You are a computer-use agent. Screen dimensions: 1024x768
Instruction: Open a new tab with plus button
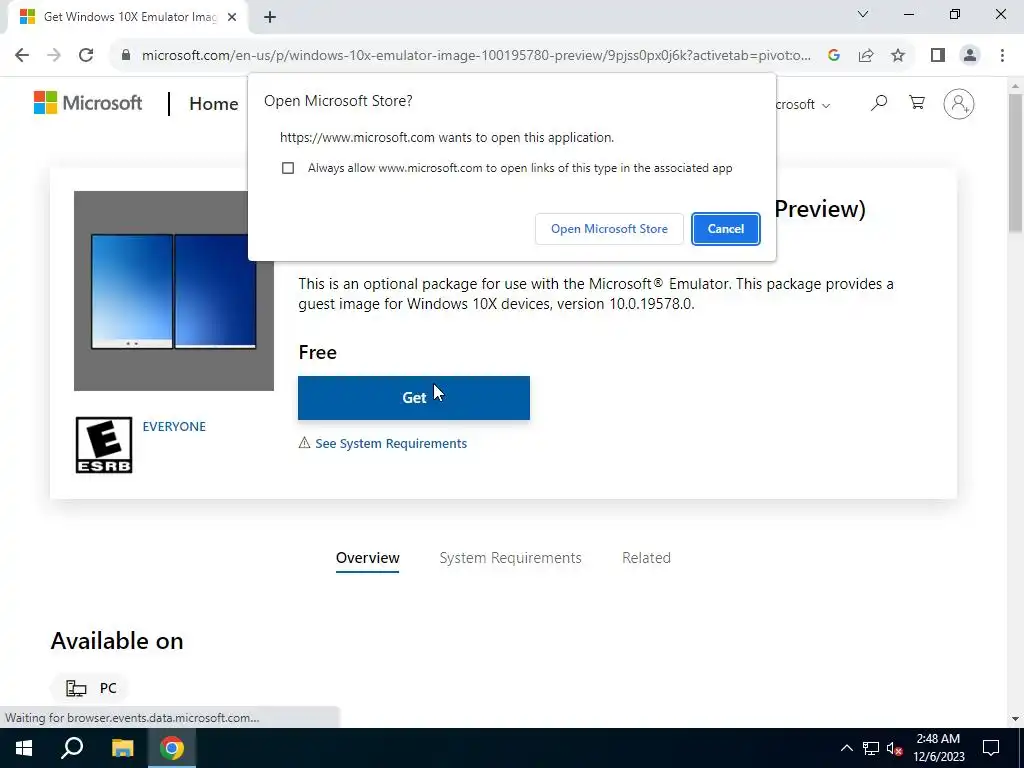pos(270,17)
